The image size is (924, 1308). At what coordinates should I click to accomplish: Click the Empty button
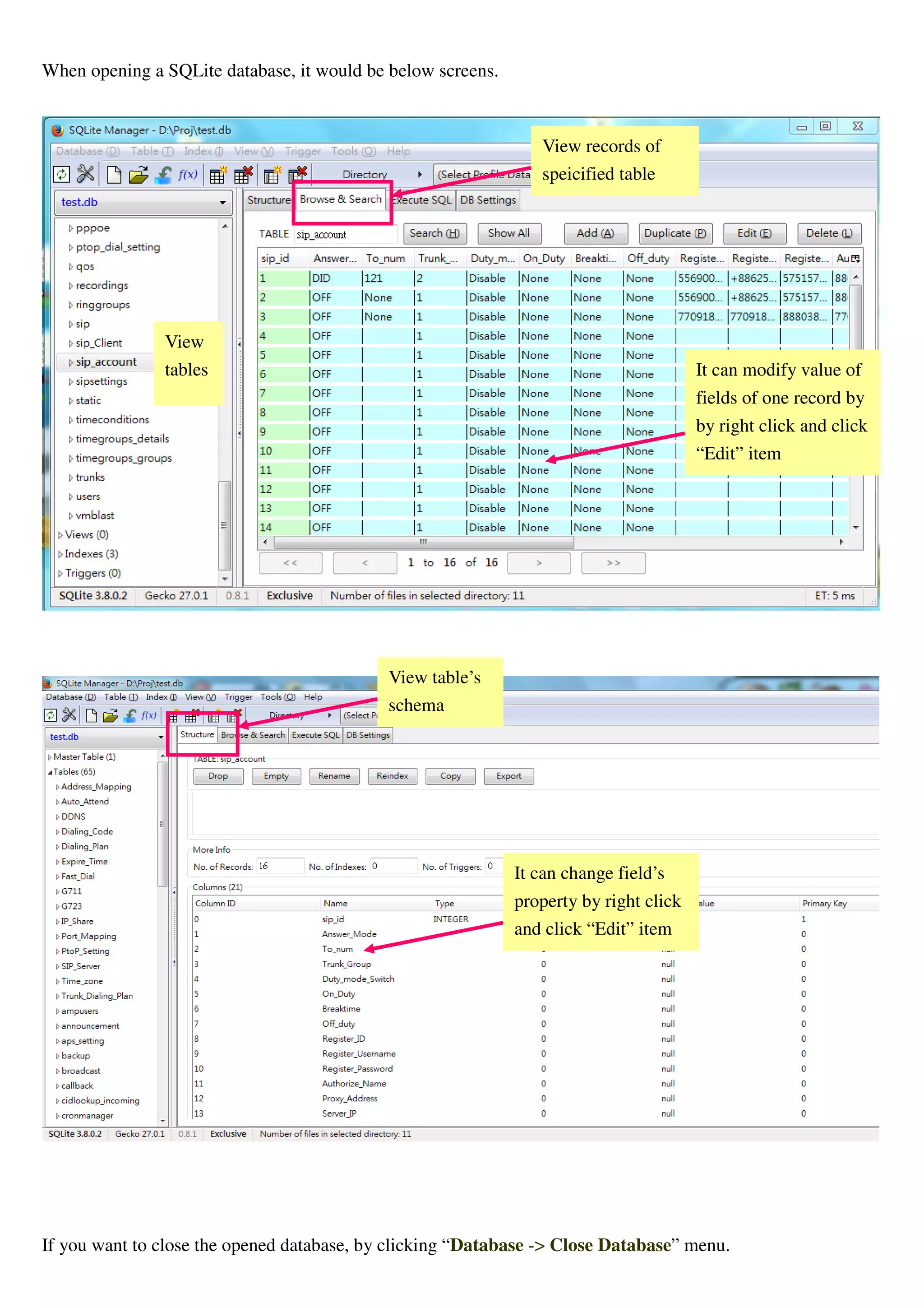(x=276, y=776)
